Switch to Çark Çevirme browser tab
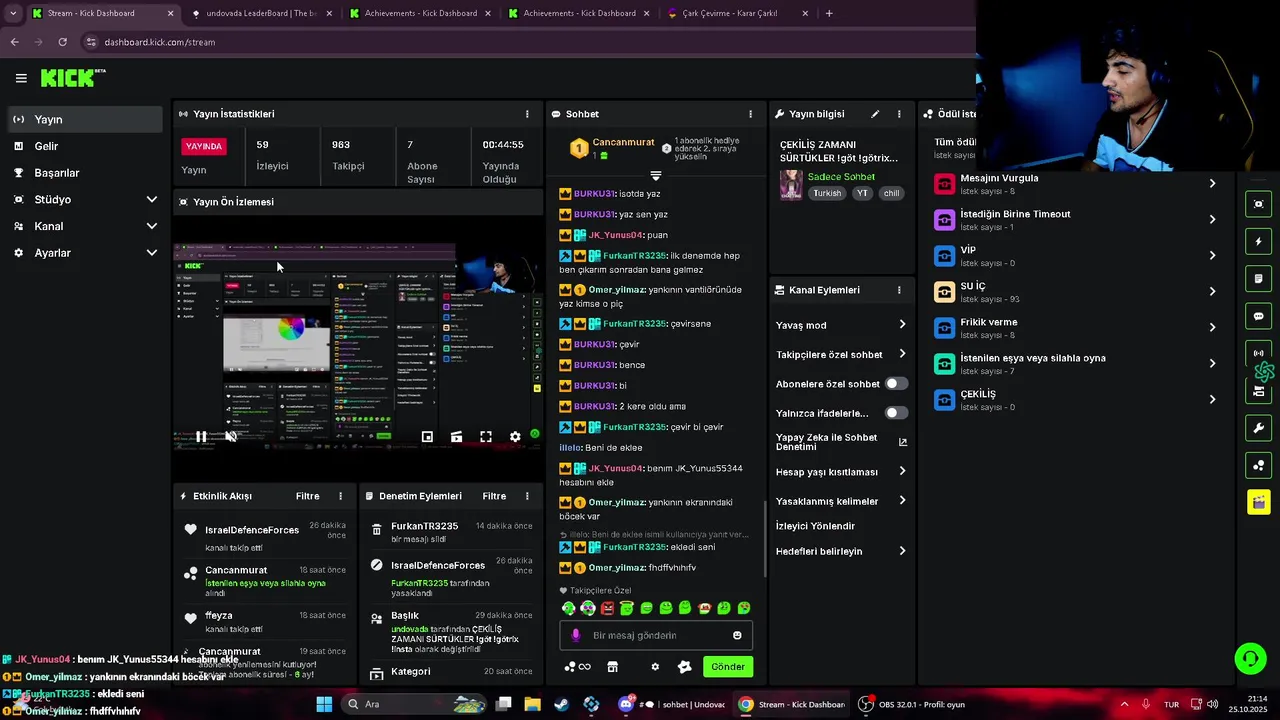Image resolution: width=1280 pixels, height=720 pixels. tap(736, 13)
